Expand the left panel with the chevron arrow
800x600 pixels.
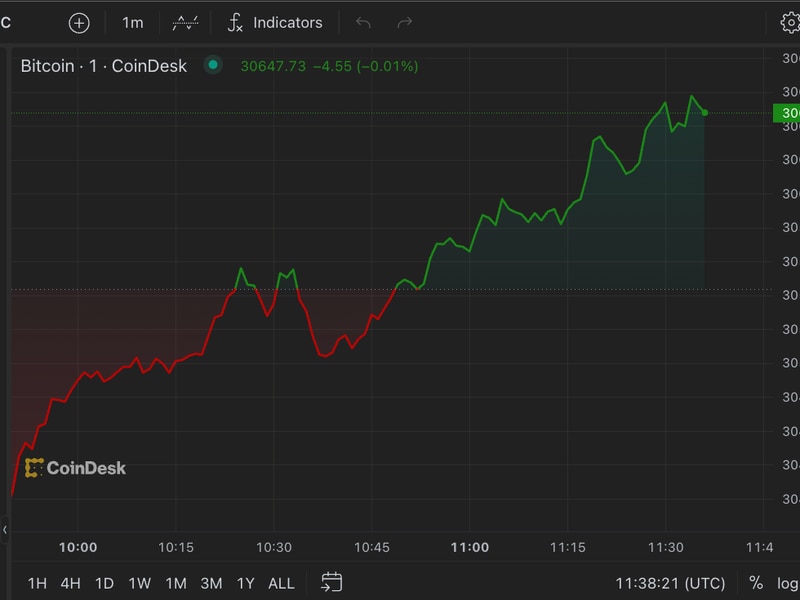point(5,530)
